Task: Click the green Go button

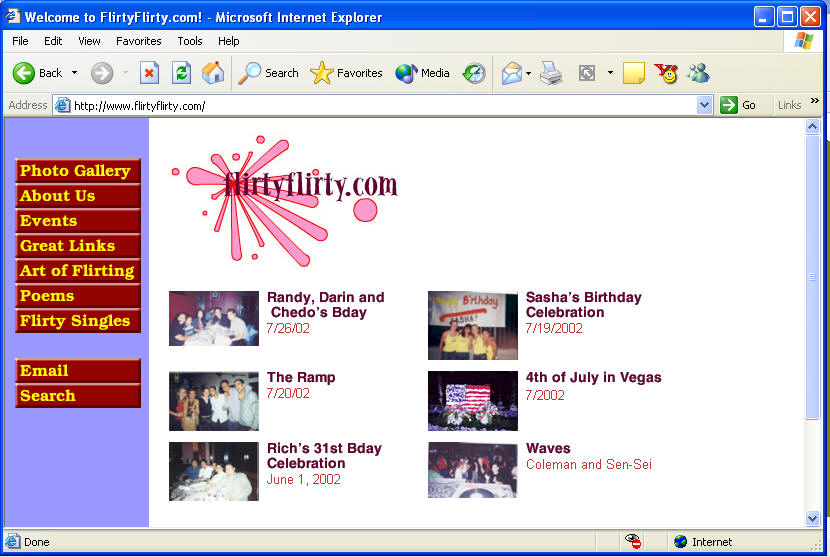Action: 738,105
